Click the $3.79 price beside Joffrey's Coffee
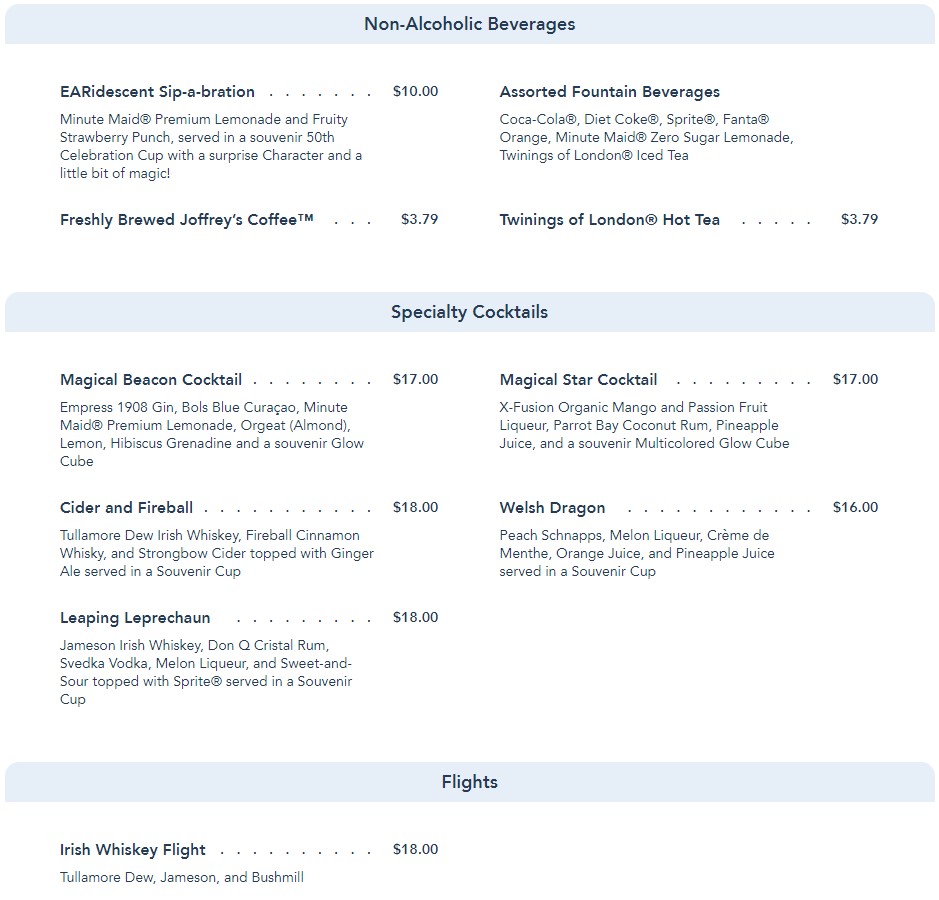This screenshot has width=939, height=900. [x=419, y=220]
